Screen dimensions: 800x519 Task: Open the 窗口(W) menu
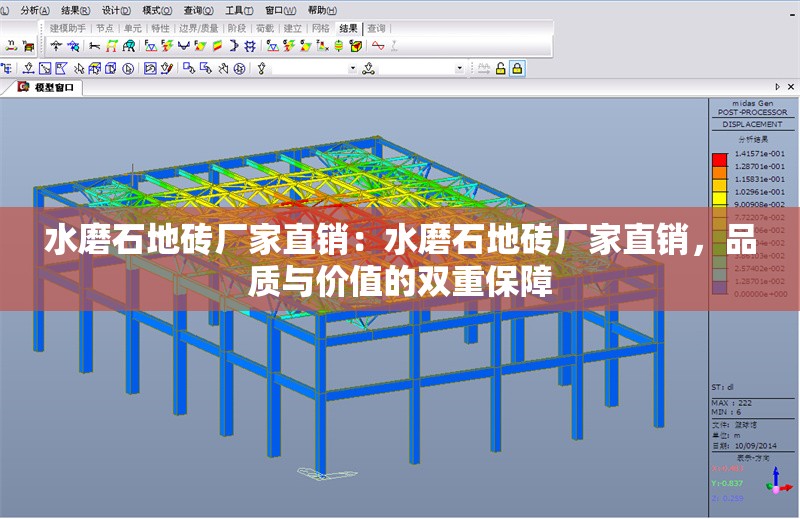[x=281, y=10]
